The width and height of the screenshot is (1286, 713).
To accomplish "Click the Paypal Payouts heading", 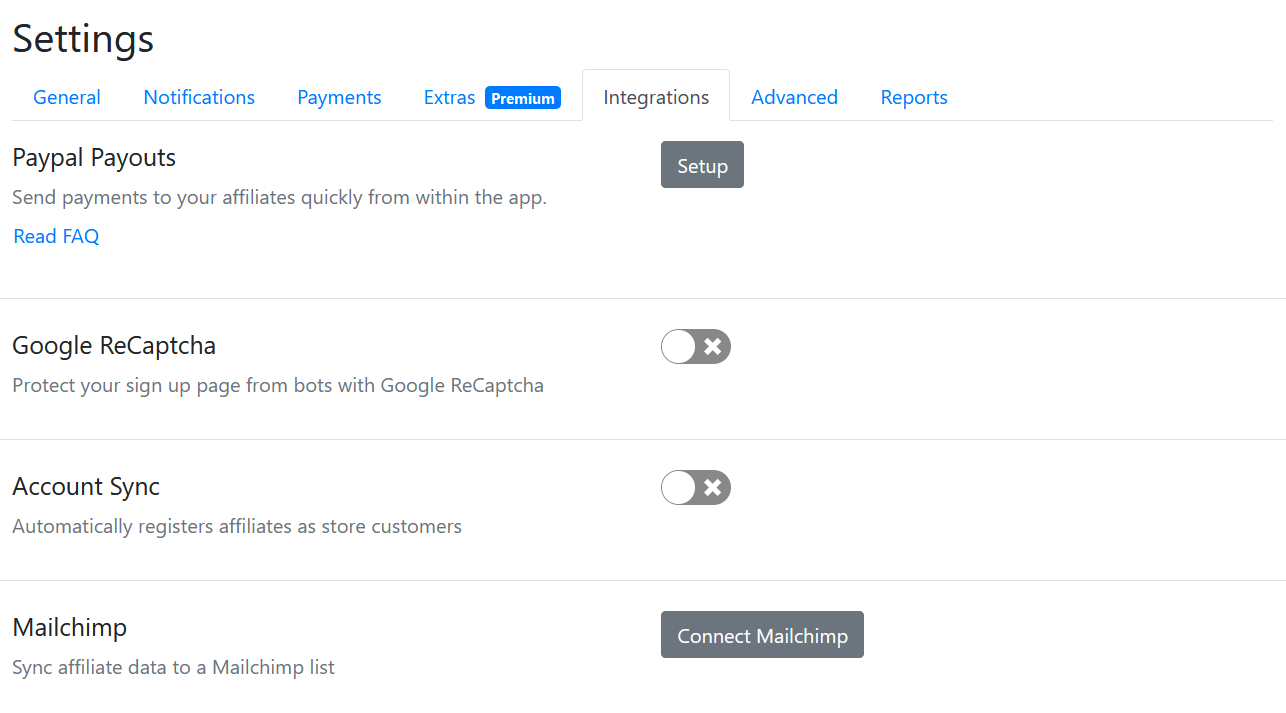I will [x=94, y=158].
